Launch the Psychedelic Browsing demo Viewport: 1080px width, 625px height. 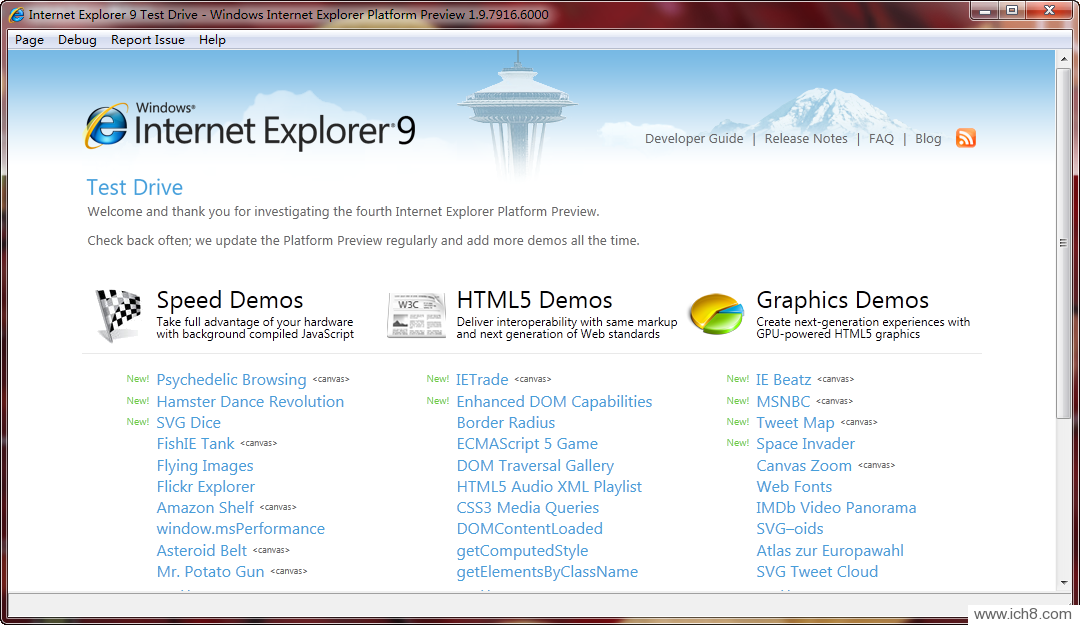[231, 380]
